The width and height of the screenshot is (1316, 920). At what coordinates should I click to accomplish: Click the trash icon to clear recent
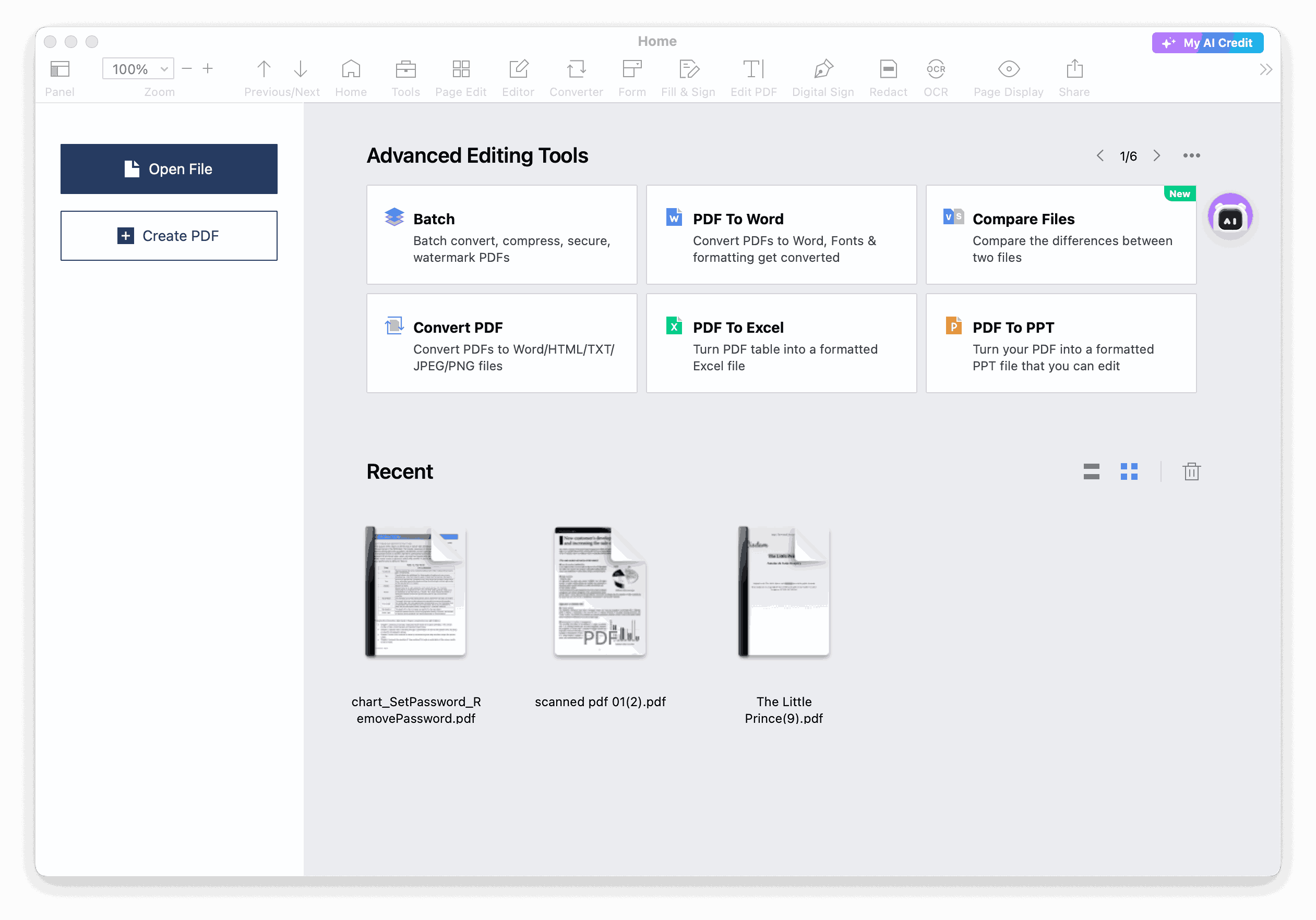pos(1191,471)
